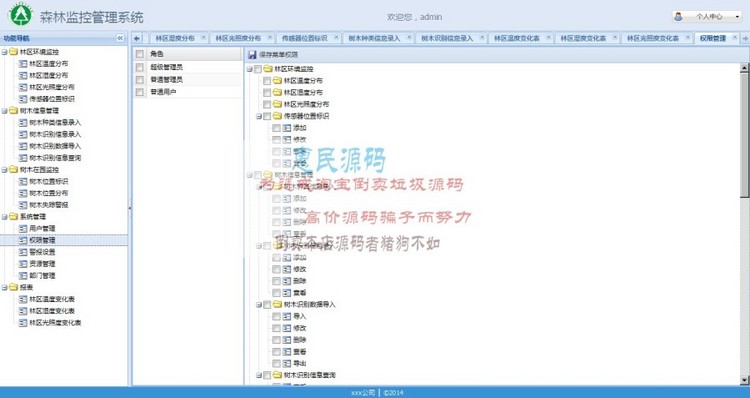Click 部门管理 page icon in navigation
The image size is (750, 398).
(x=22, y=276)
